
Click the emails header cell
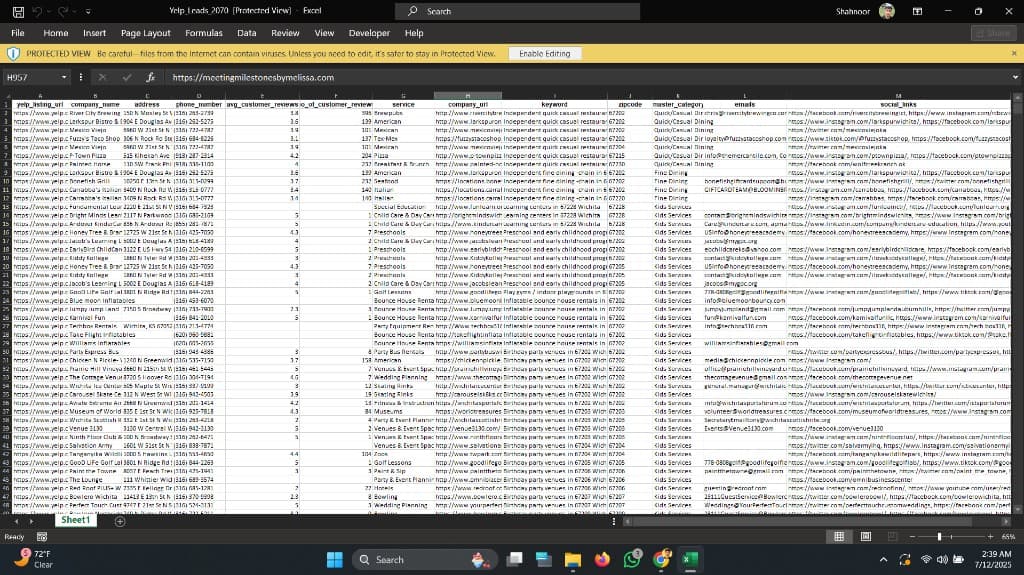[744, 104]
